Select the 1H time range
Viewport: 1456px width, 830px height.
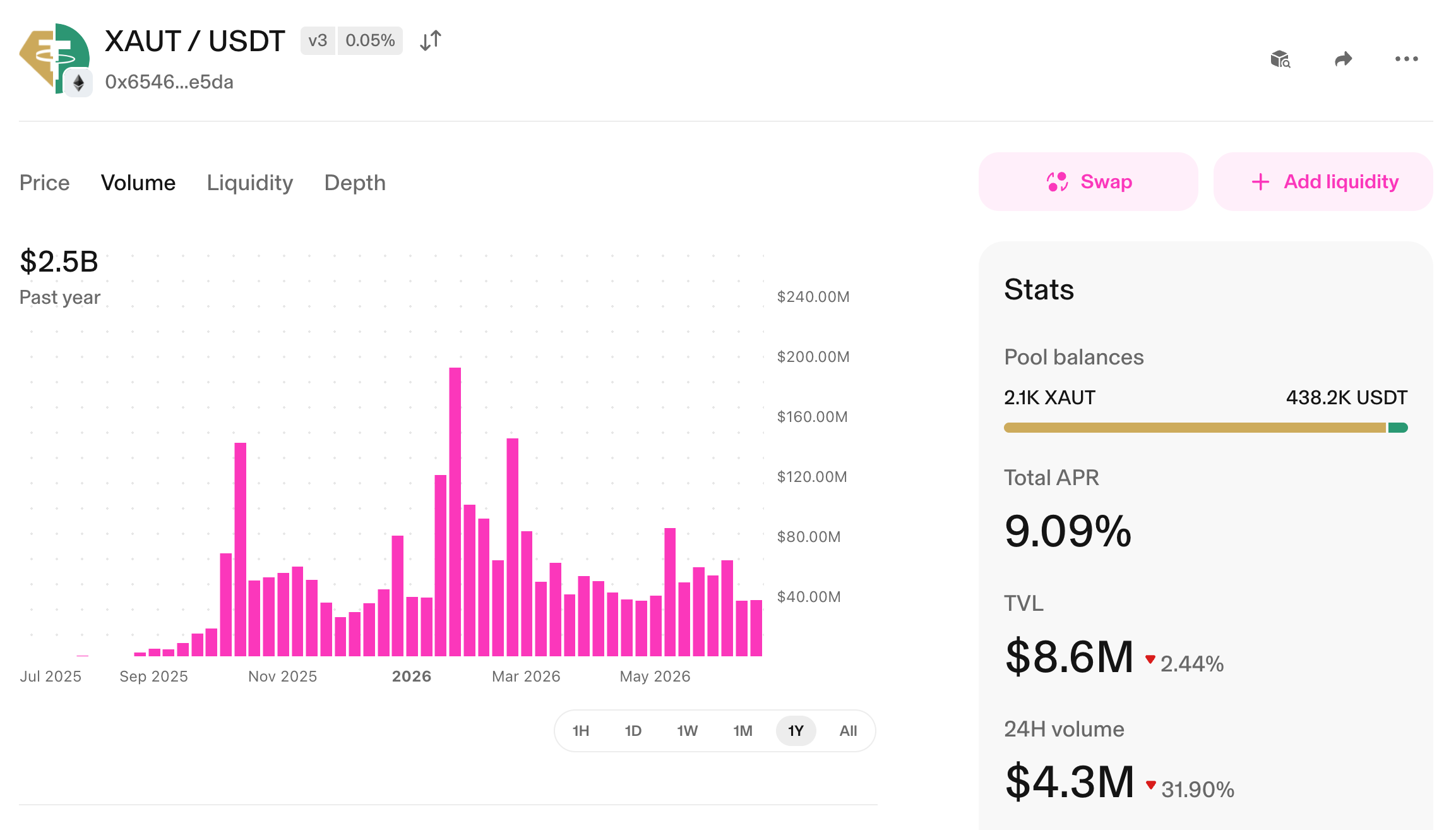pyautogui.click(x=581, y=731)
